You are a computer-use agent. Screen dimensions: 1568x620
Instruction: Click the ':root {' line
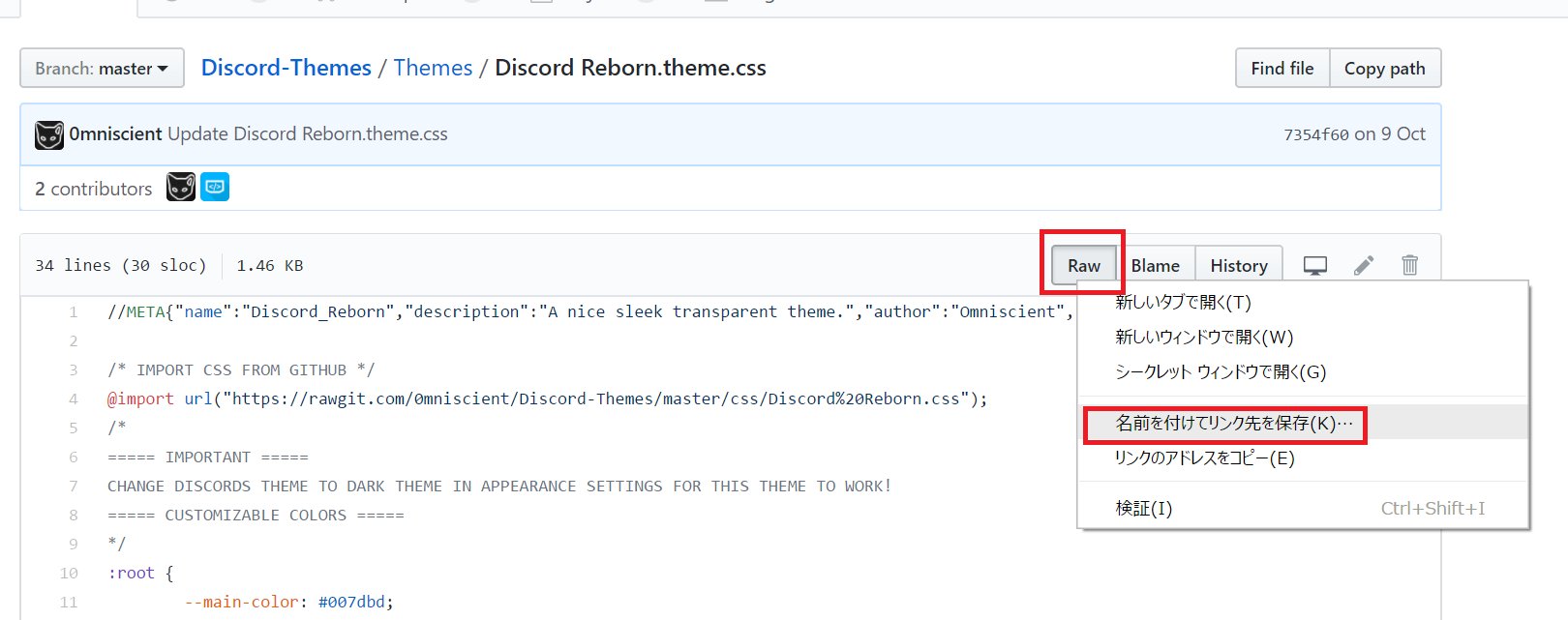click(140, 574)
